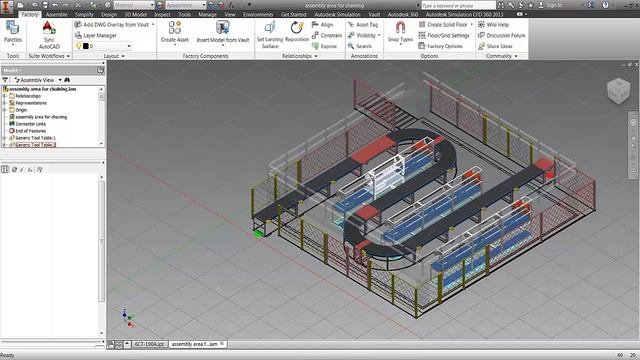Open the Inspect ribbon tab

tap(162, 14)
